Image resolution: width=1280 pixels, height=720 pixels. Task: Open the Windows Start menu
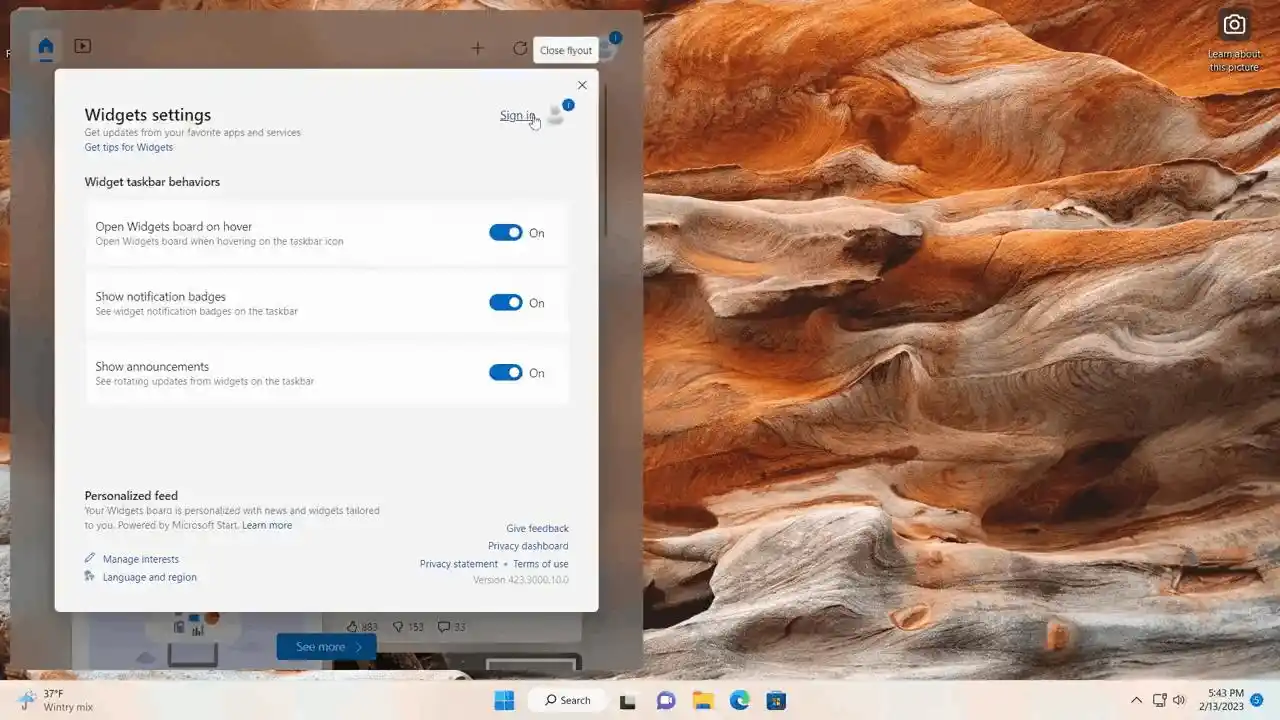[504, 700]
